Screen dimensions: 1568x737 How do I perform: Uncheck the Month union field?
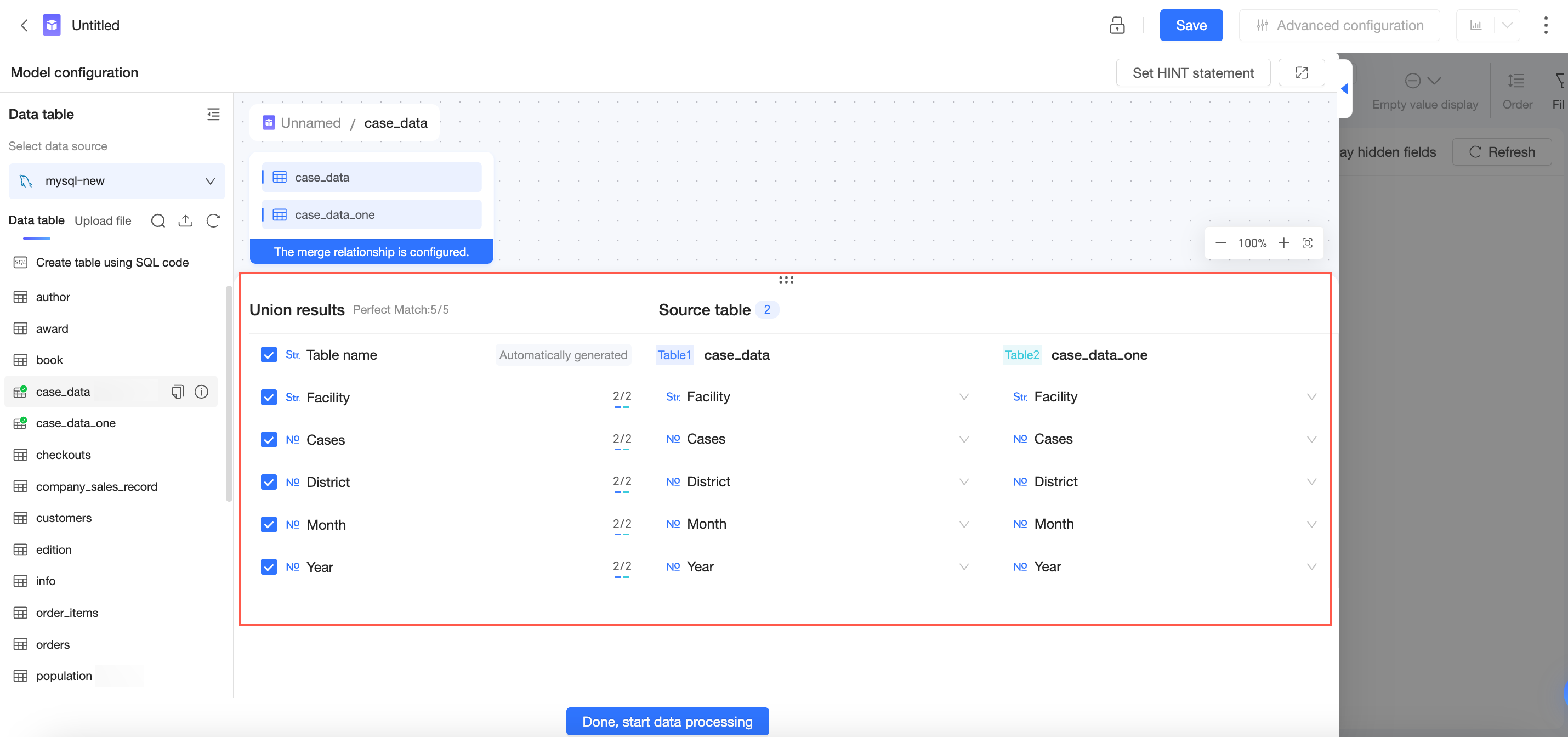[269, 525]
